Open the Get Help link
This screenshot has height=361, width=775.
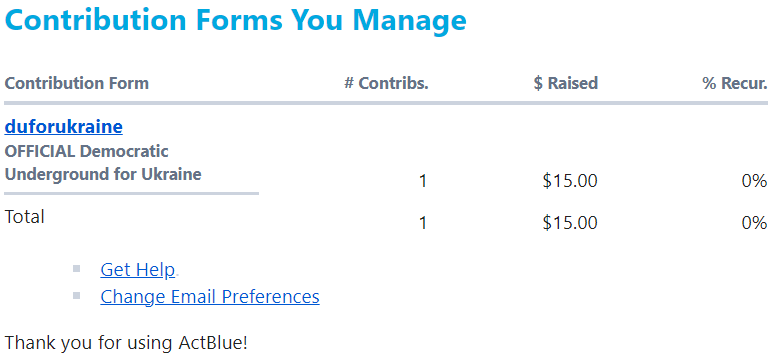pos(137,270)
